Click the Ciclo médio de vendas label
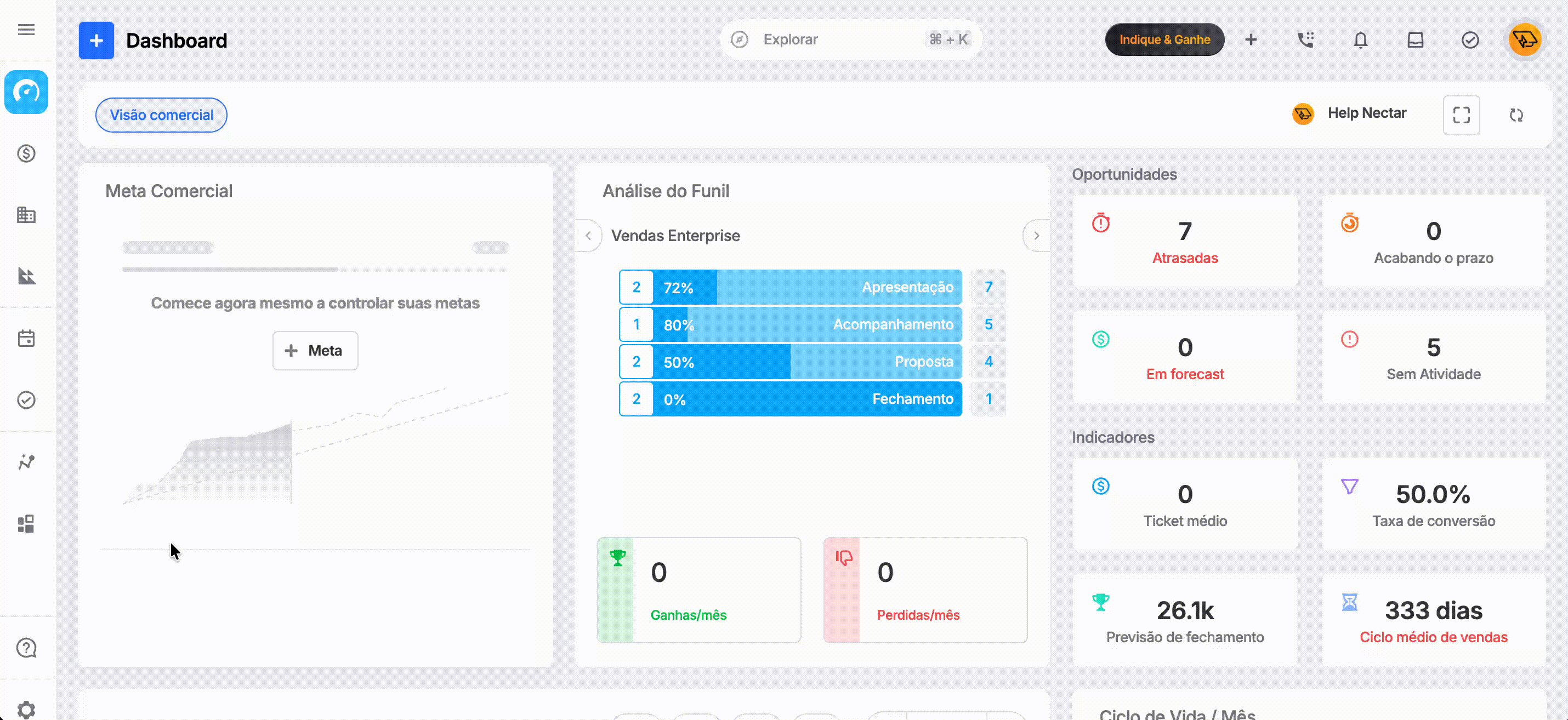The height and width of the screenshot is (720, 1568). [1434, 637]
